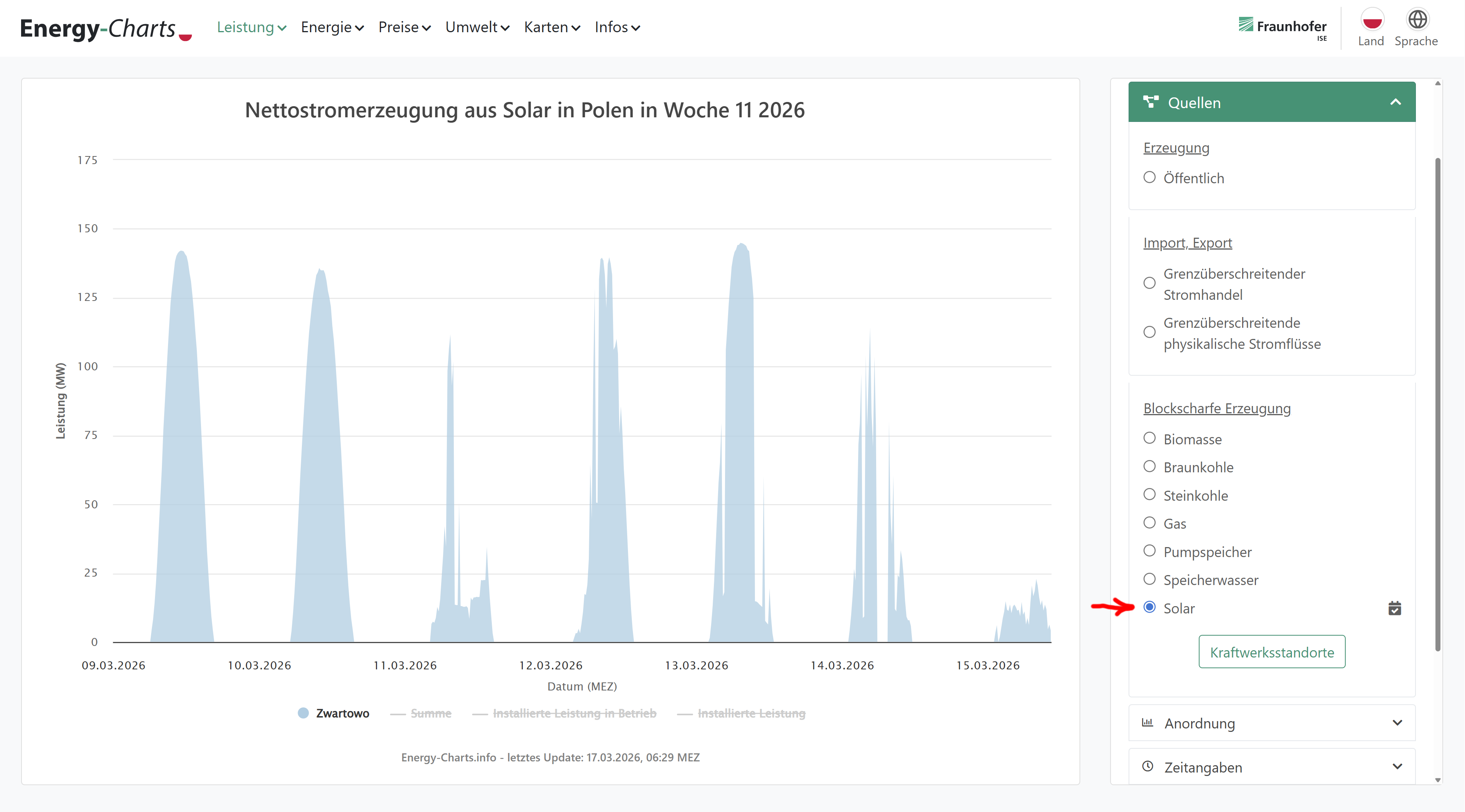Select the Öffentlich radio button
The width and height of the screenshot is (1465, 812).
[x=1149, y=178]
